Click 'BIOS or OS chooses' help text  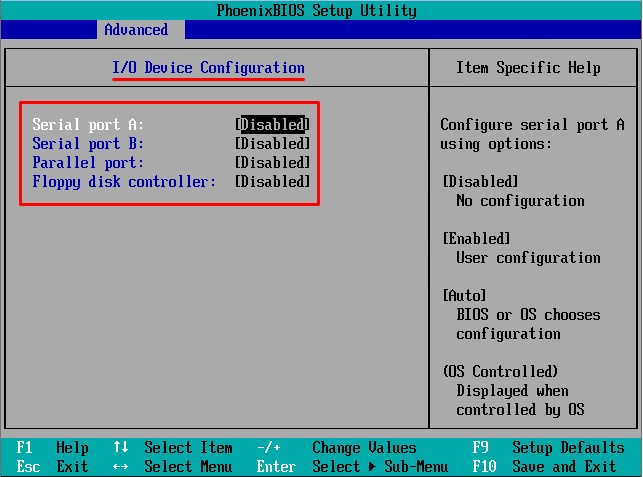[x=528, y=315]
